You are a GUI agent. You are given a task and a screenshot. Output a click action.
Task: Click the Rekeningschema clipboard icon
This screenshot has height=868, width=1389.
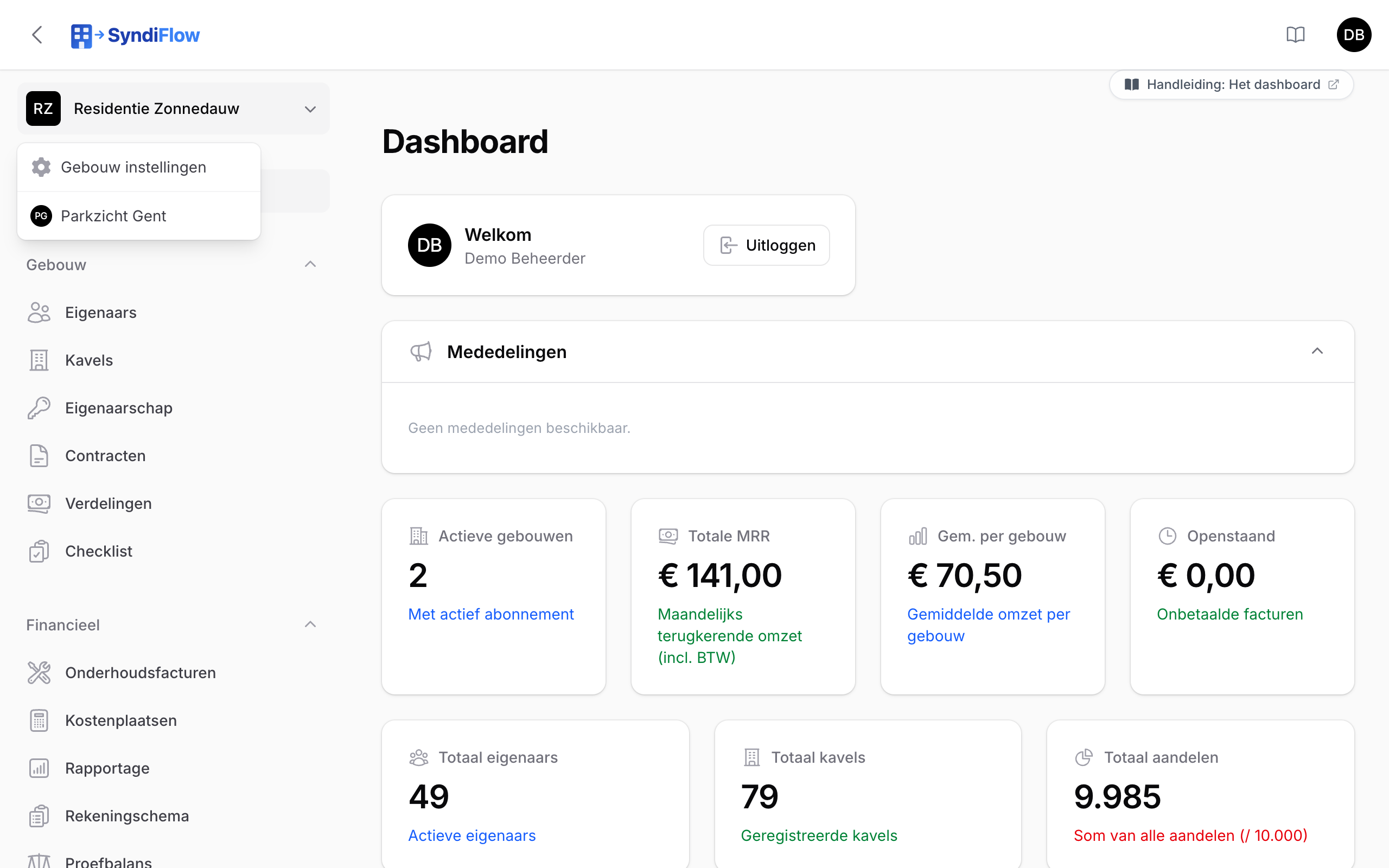point(39,816)
